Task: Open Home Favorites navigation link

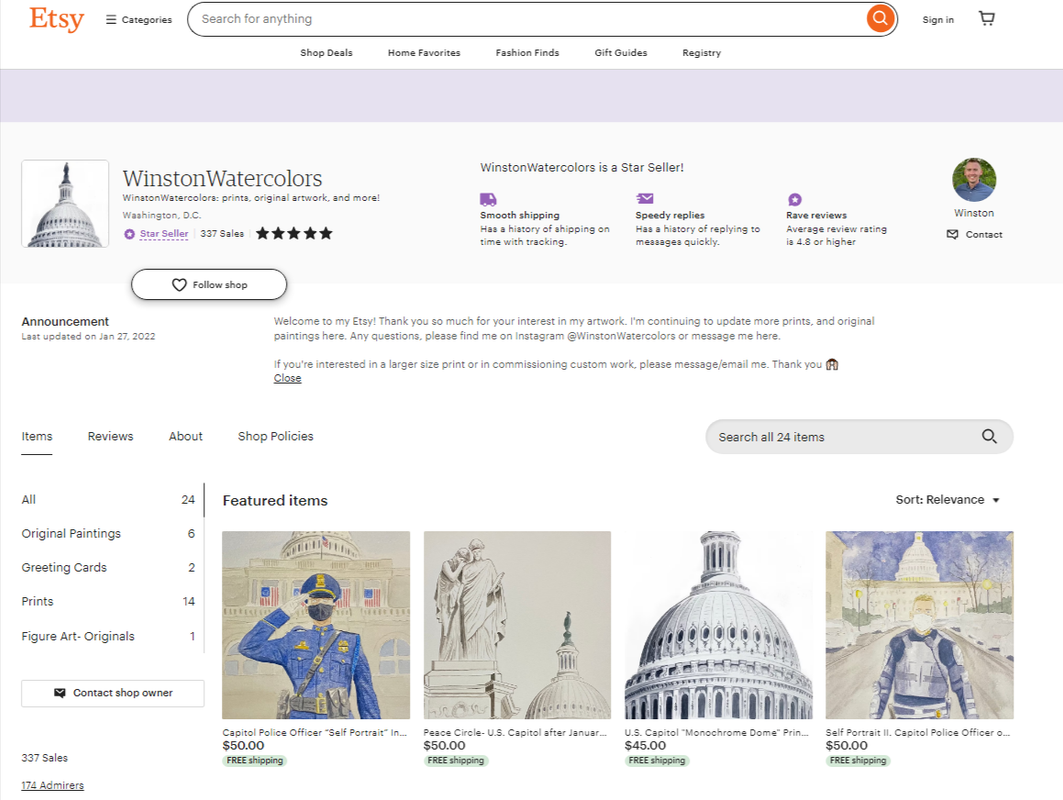Action: click(x=424, y=52)
